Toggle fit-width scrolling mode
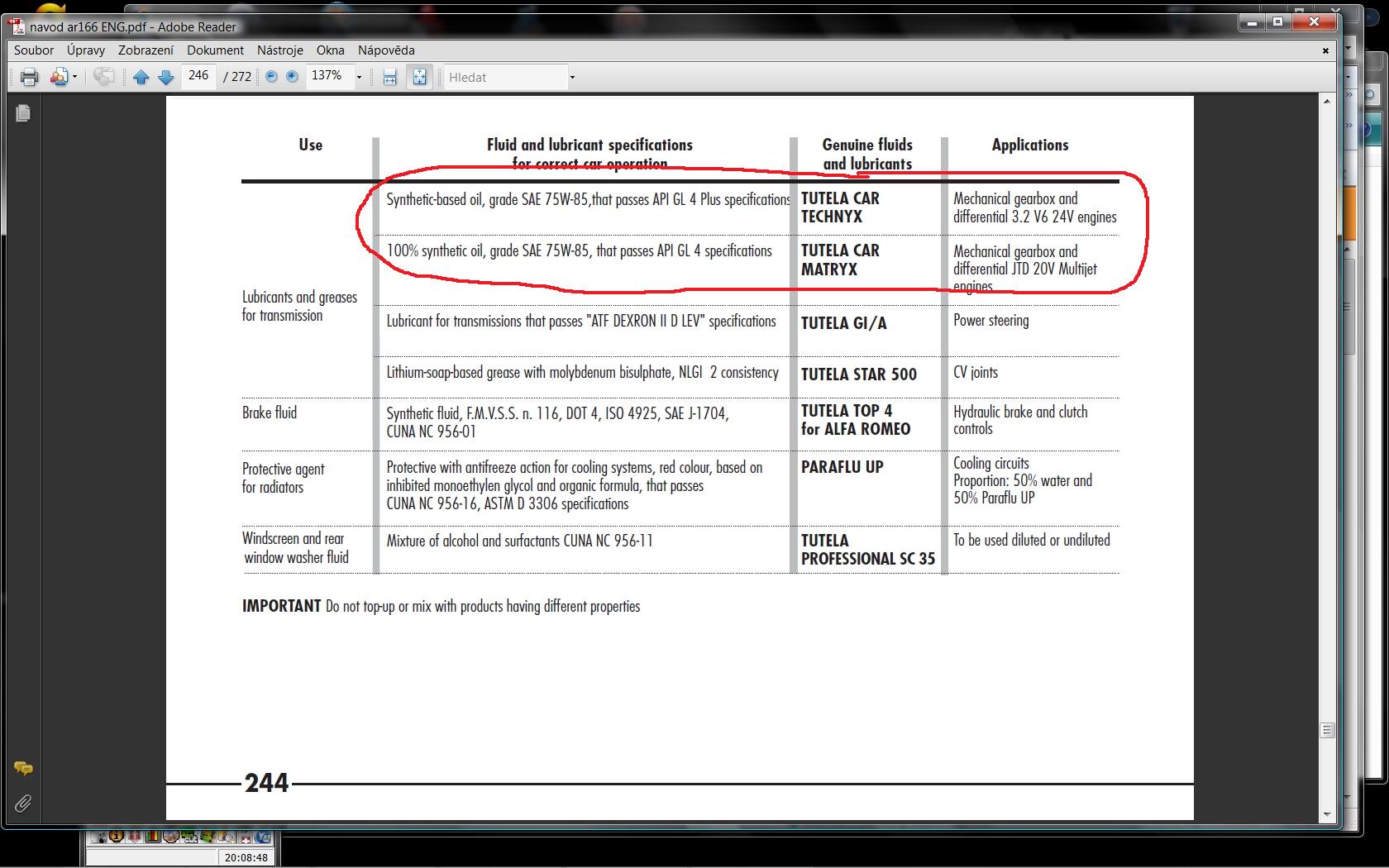 click(x=389, y=78)
